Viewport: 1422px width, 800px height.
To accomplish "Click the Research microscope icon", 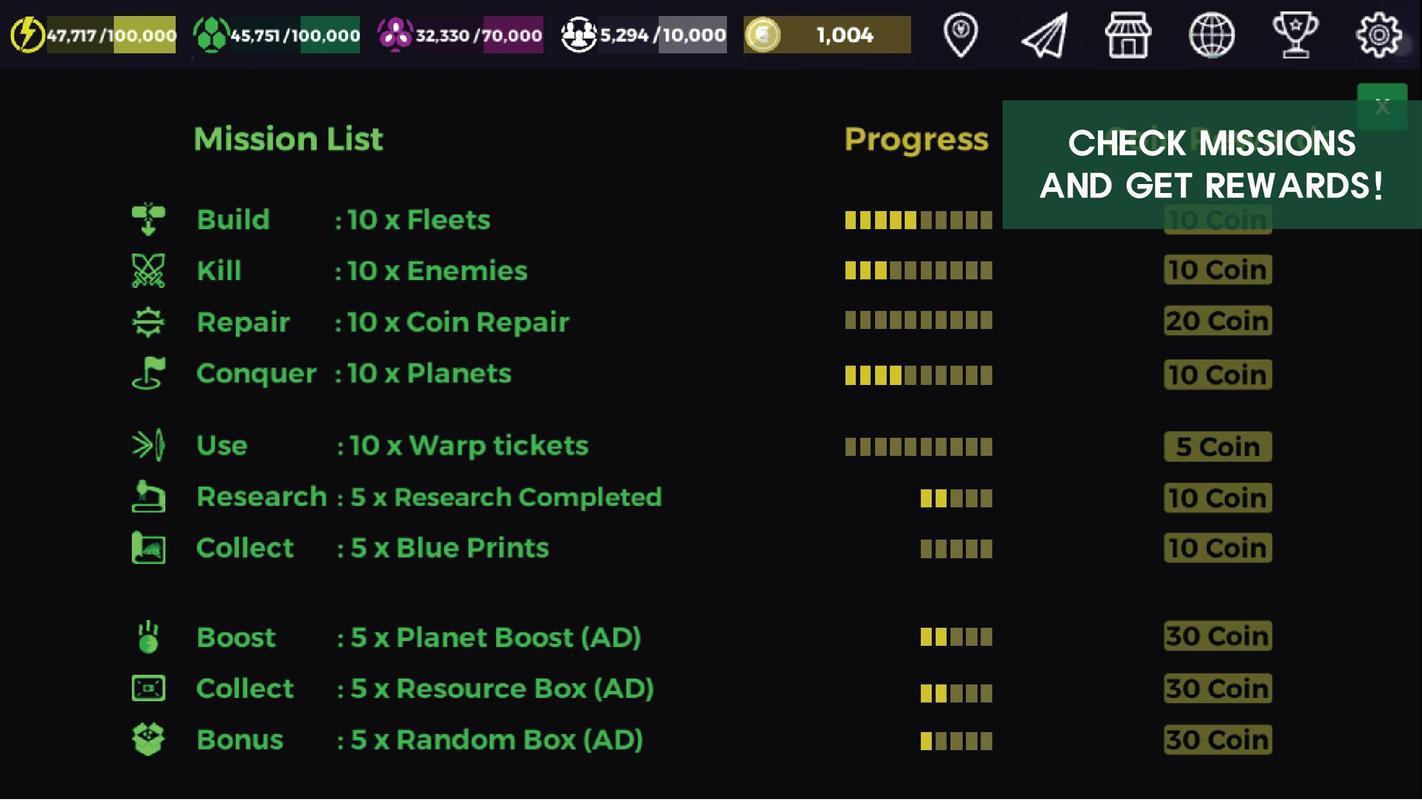I will [x=148, y=497].
